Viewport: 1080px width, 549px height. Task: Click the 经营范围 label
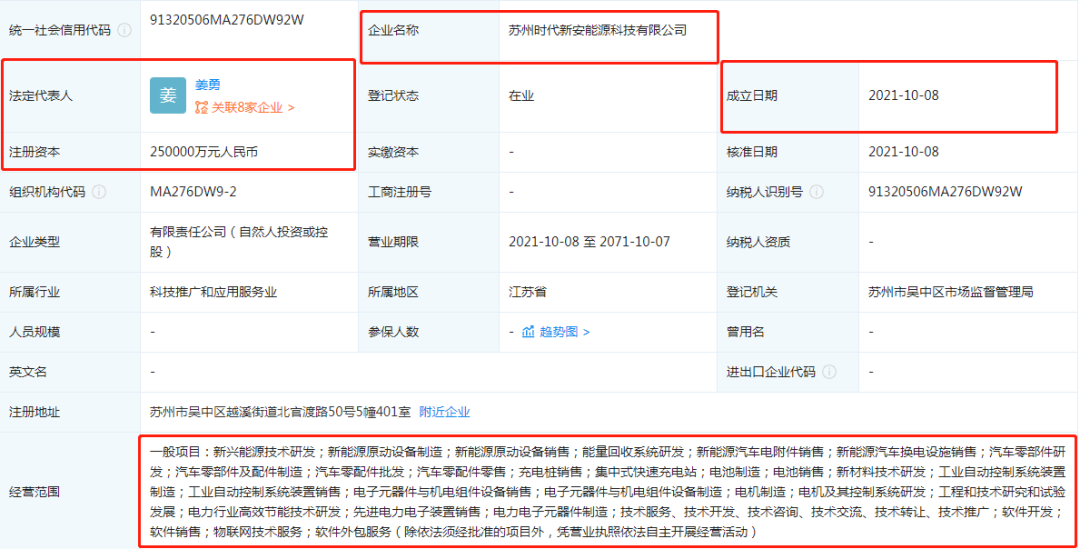[x=34, y=492]
